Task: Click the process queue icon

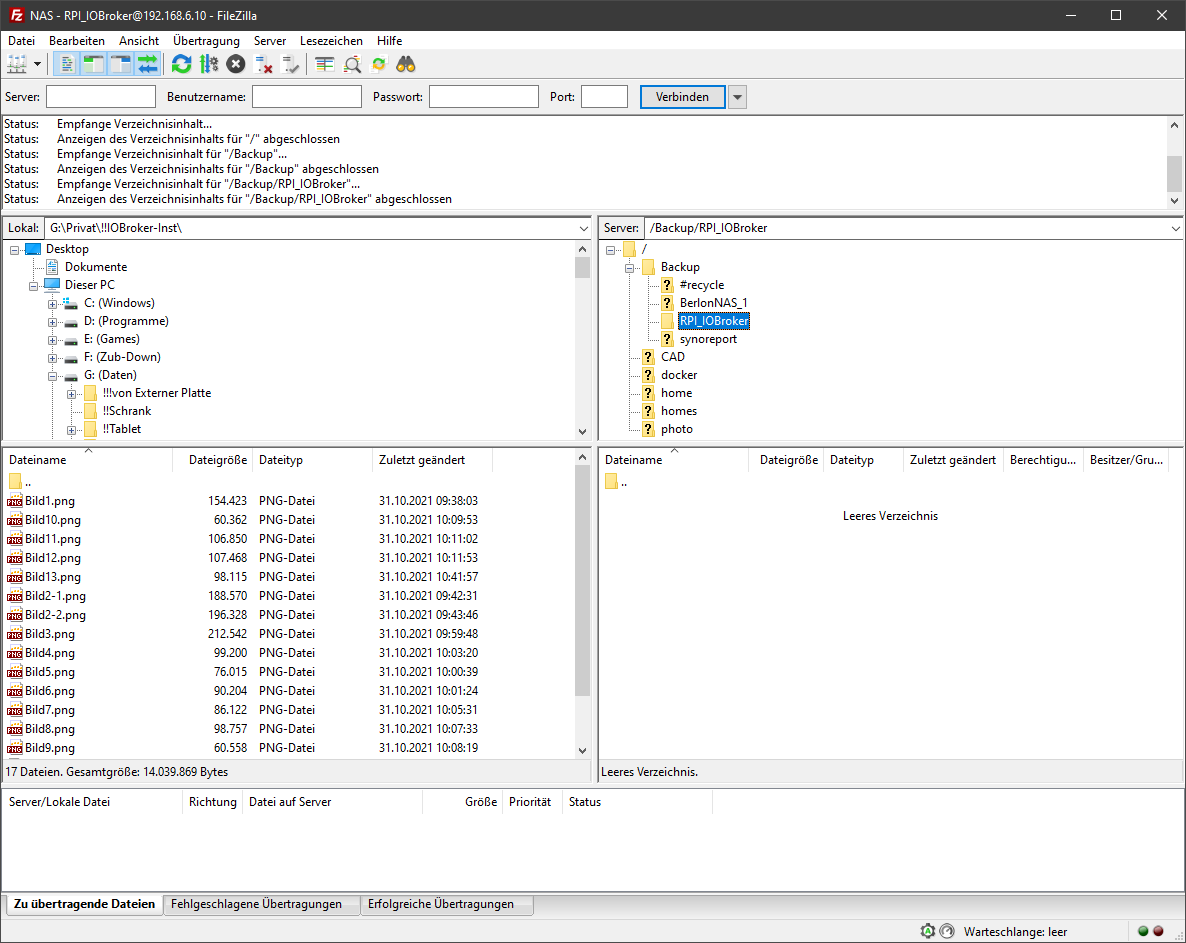Action: click(x=208, y=64)
